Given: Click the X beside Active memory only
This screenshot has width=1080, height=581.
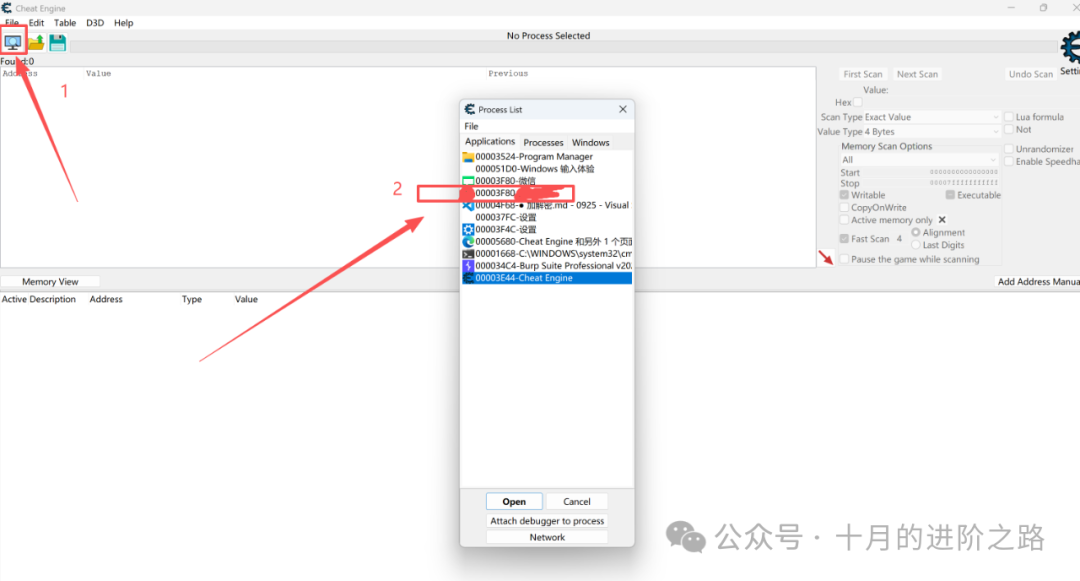Looking at the screenshot, I should tap(942, 220).
